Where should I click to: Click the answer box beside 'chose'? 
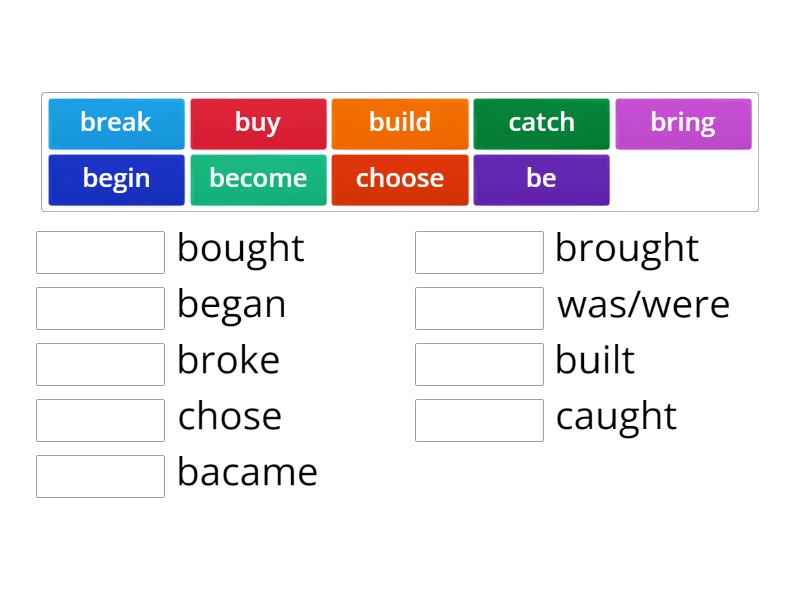100,420
